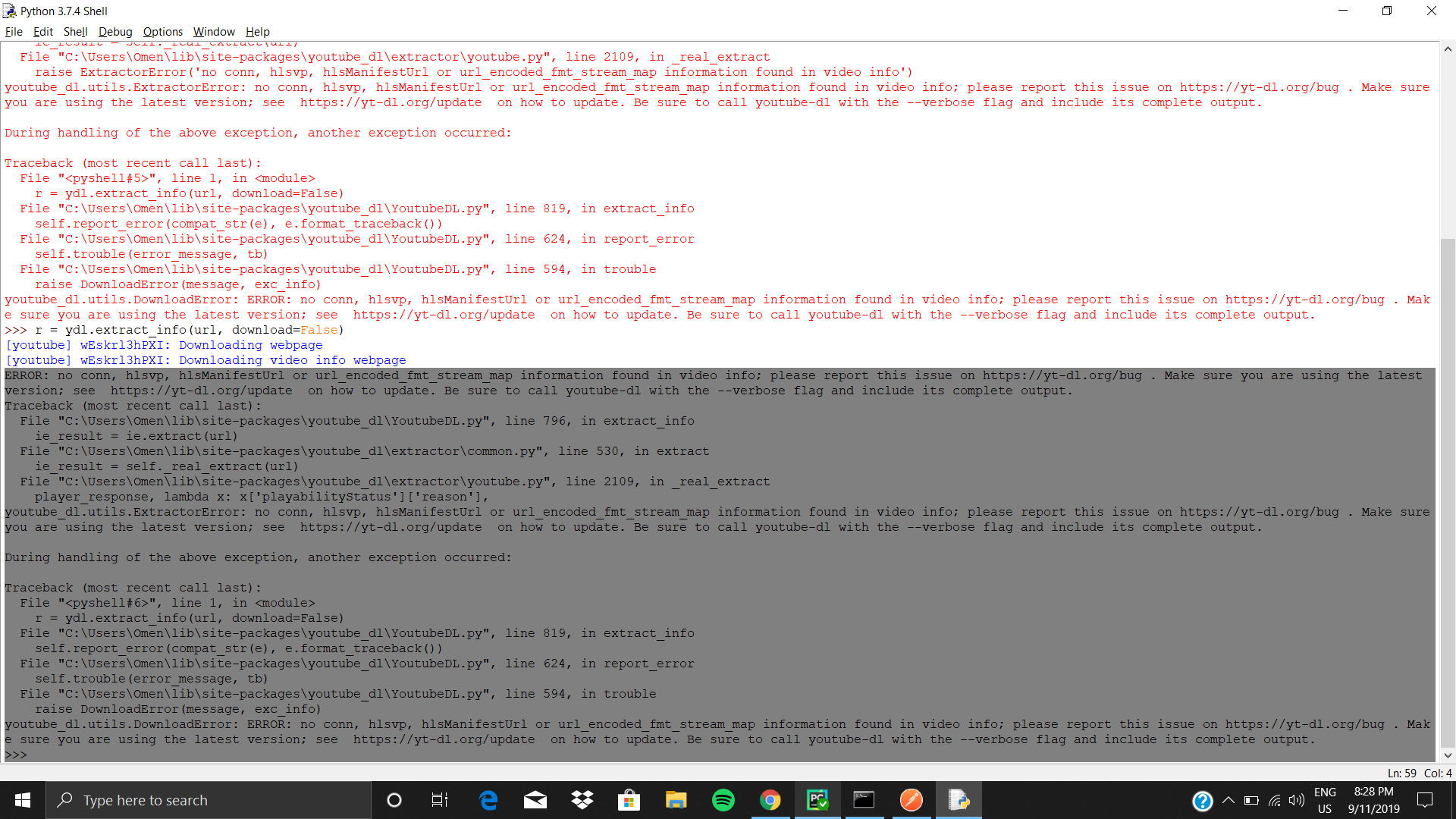
Task: Click the scrollbar up arrow
Action: [x=1448, y=49]
